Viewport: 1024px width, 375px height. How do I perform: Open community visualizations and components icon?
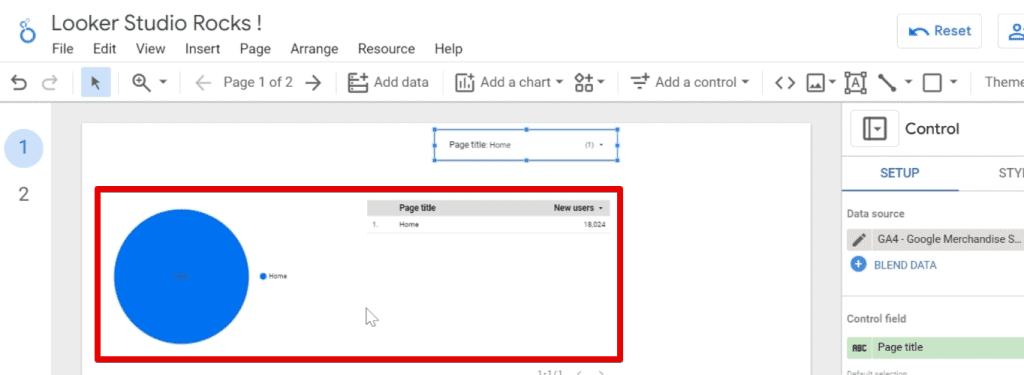(x=589, y=82)
